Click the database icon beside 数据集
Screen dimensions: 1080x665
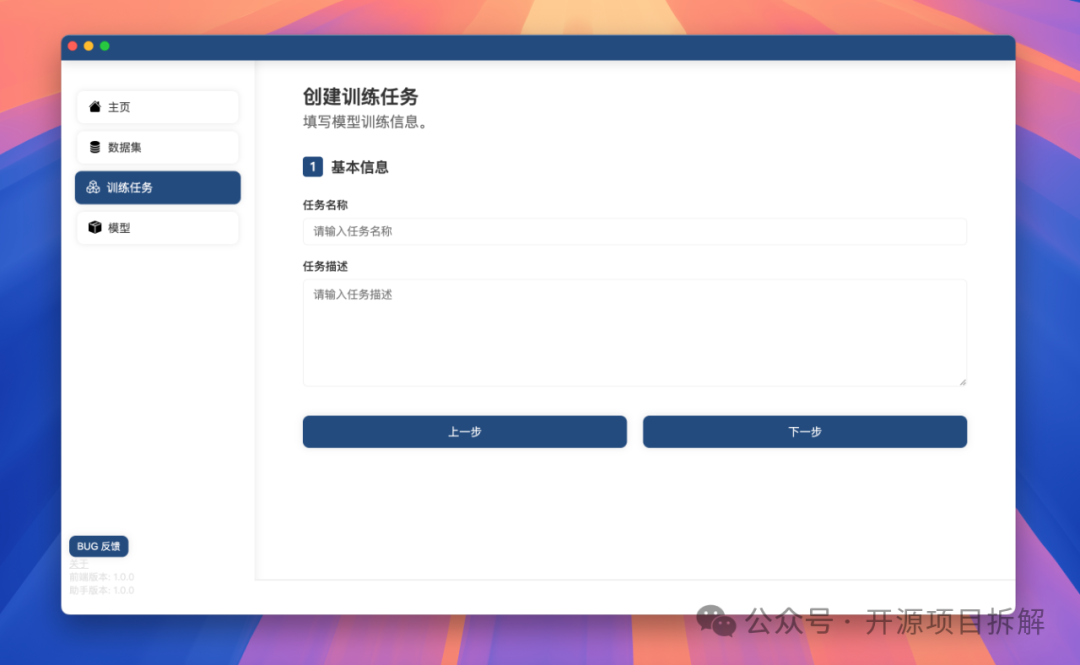coord(93,147)
